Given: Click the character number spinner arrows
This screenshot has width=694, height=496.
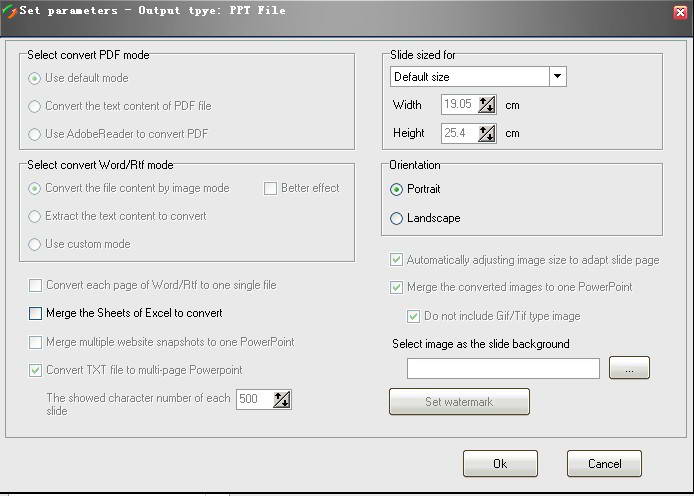Looking at the screenshot, I should (x=281, y=399).
